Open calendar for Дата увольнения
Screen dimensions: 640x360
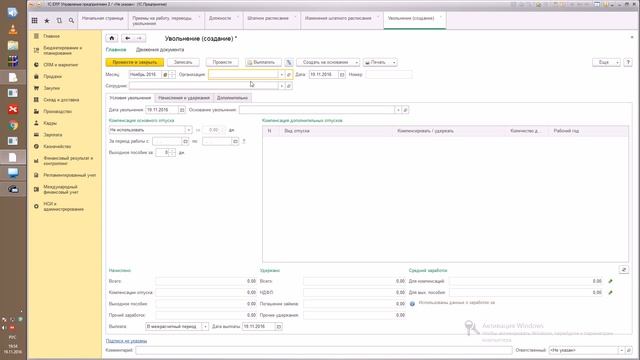182,110
